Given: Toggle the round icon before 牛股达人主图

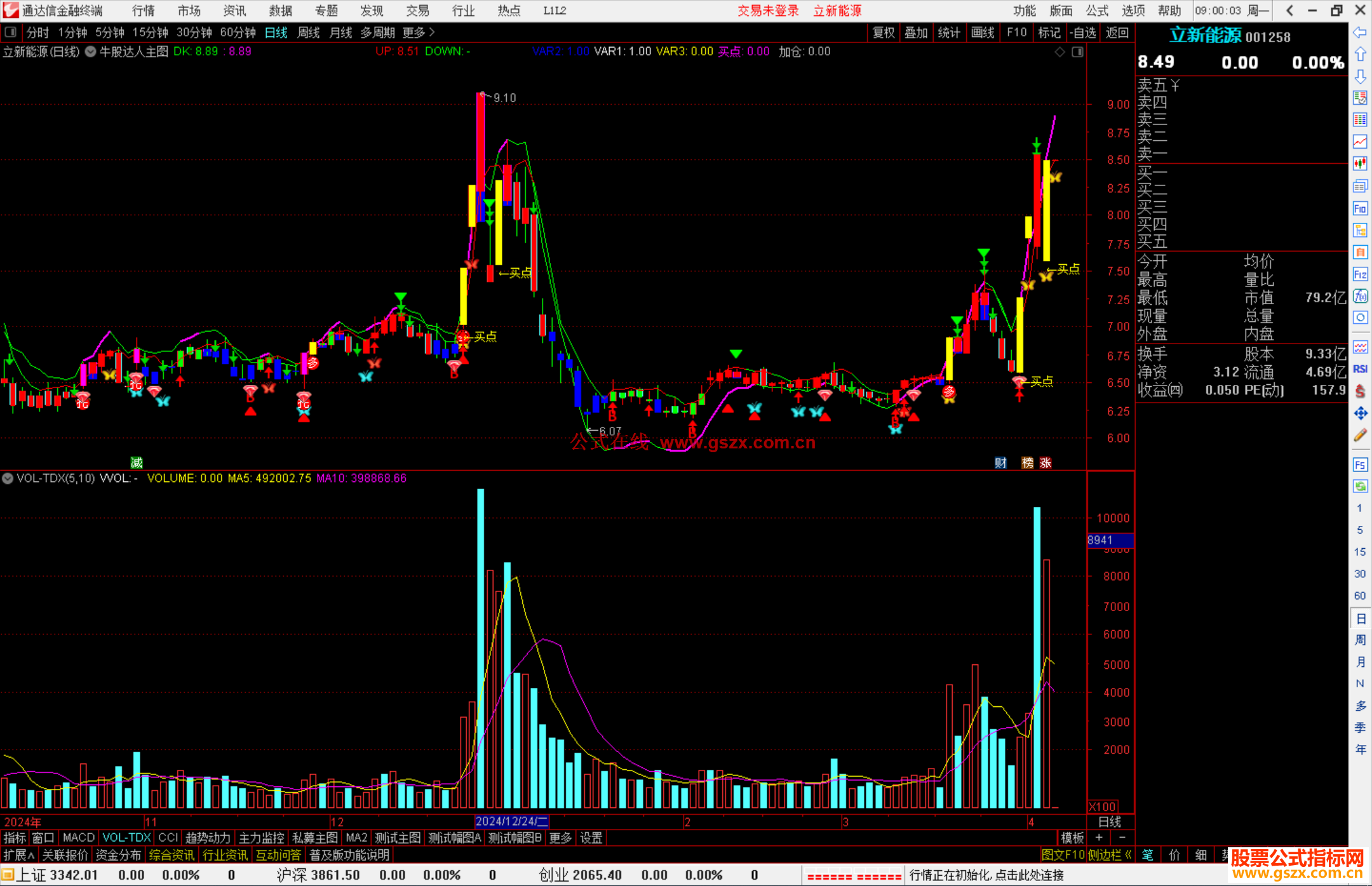Looking at the screenshot, I should click(91, 51).
